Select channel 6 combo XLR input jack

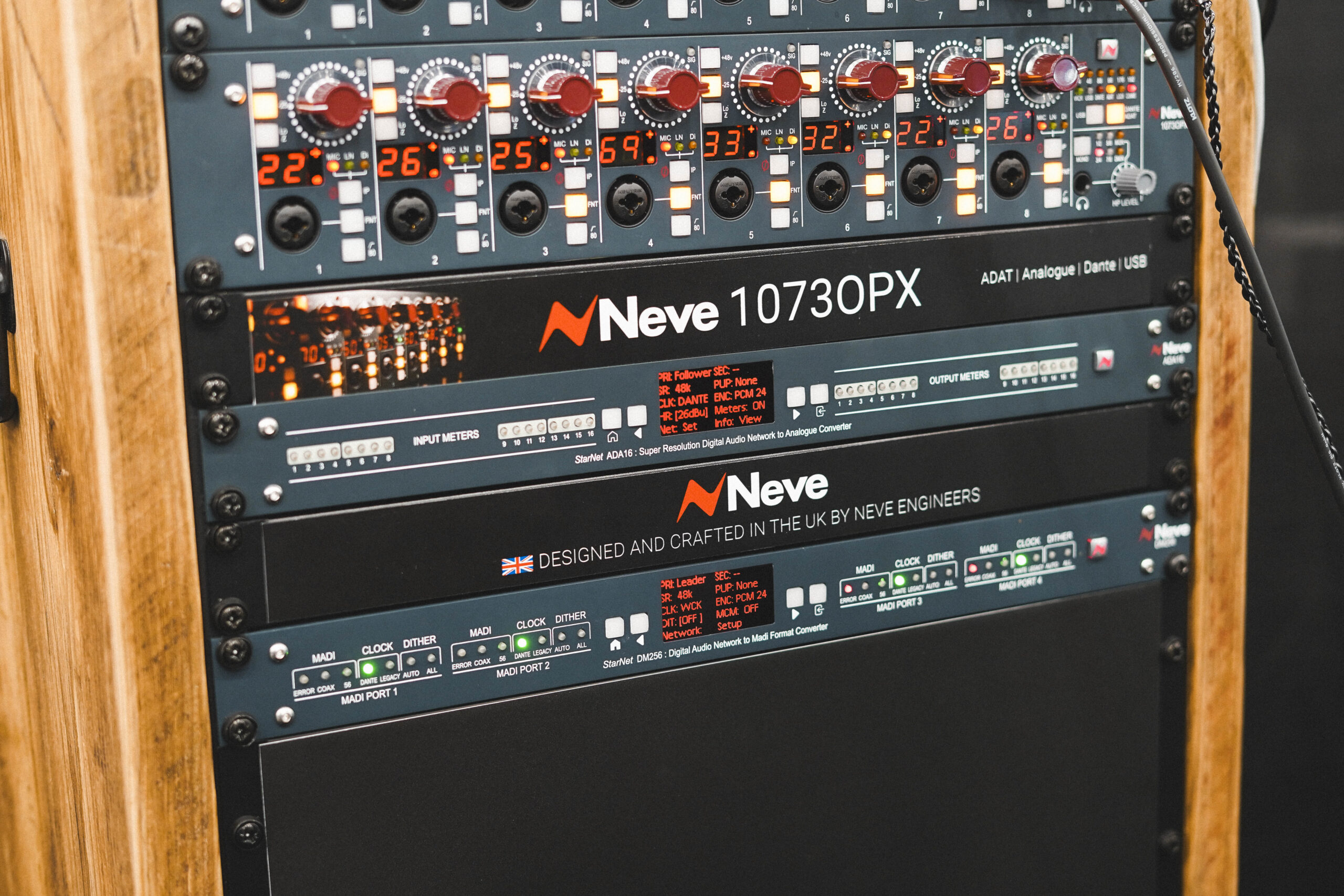coord(827,187)
